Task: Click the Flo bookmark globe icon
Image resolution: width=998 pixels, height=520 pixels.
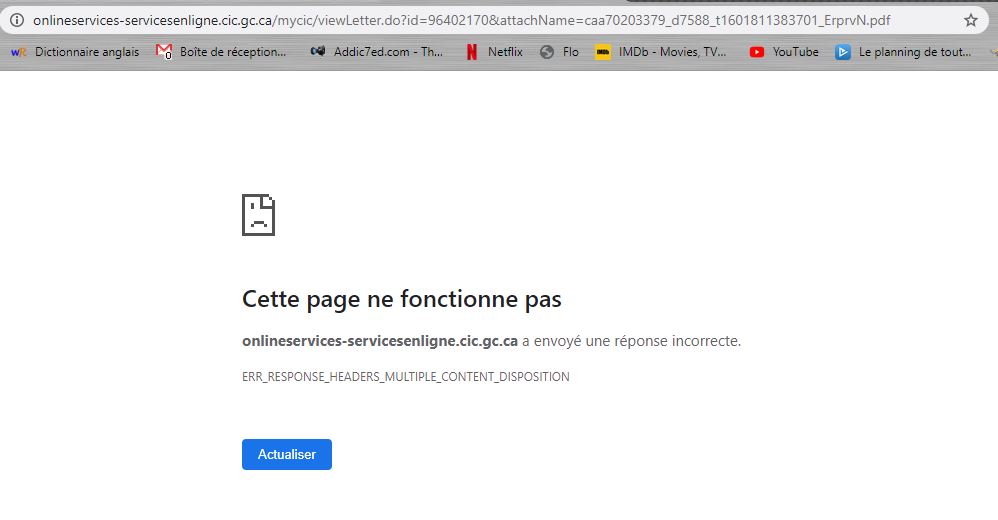Action: click(547, 52)
